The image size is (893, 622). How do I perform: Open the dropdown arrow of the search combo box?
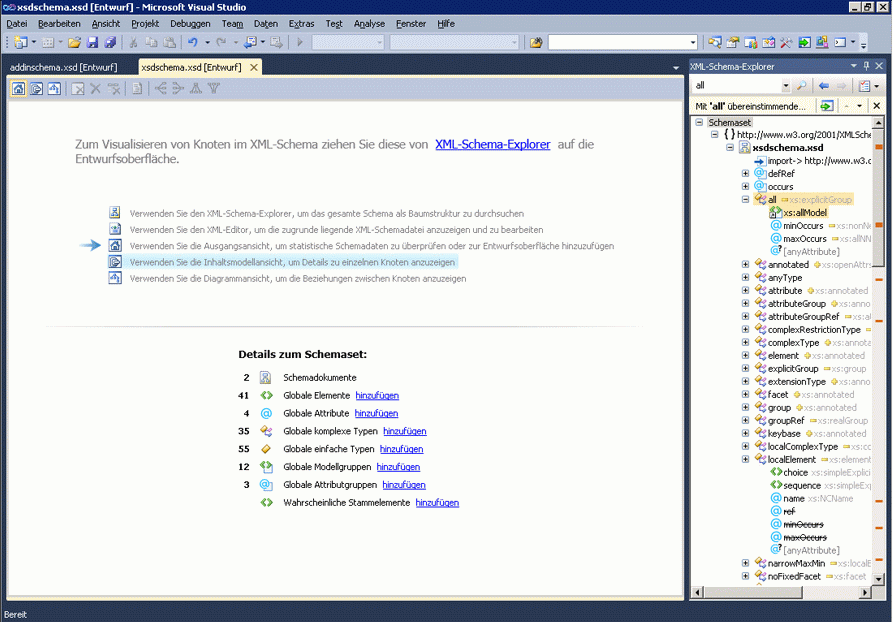pos(786,85)
